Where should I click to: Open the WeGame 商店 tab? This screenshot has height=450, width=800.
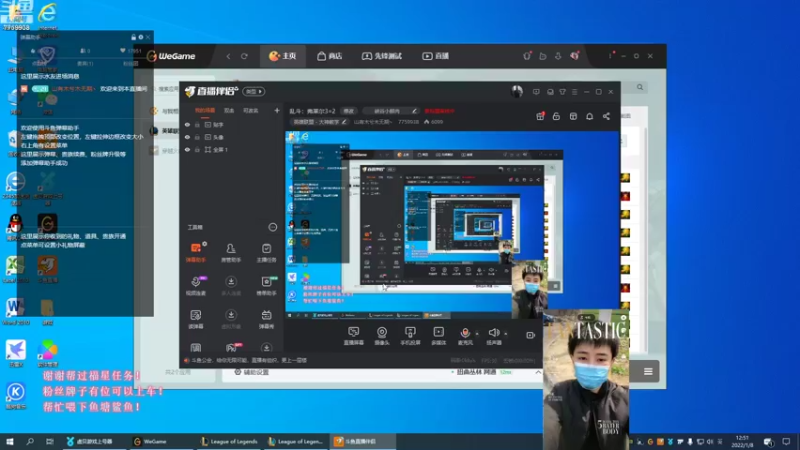330,56
